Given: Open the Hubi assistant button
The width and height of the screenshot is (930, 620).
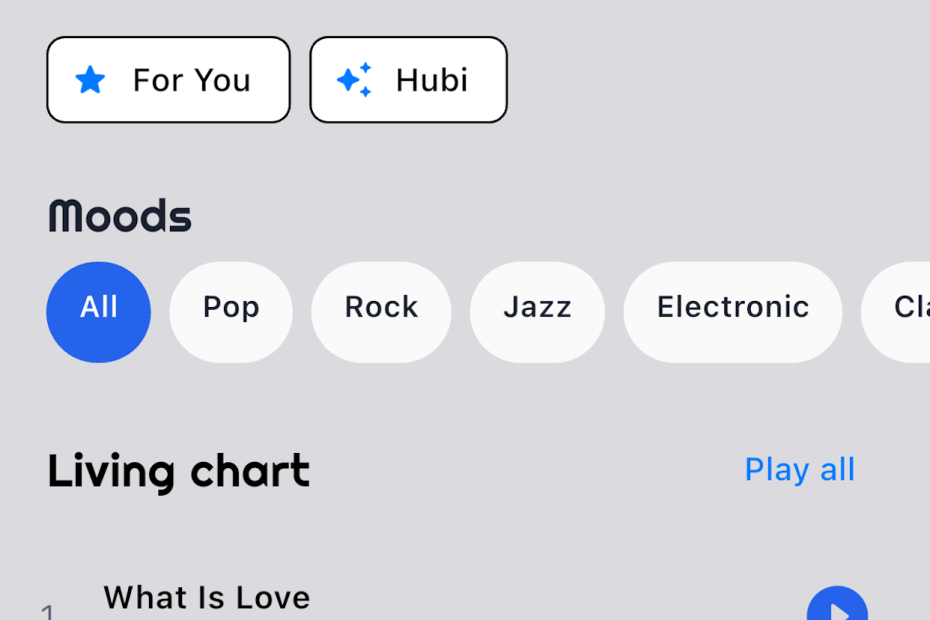Looking at the screenshot, I should click(408, 80).
